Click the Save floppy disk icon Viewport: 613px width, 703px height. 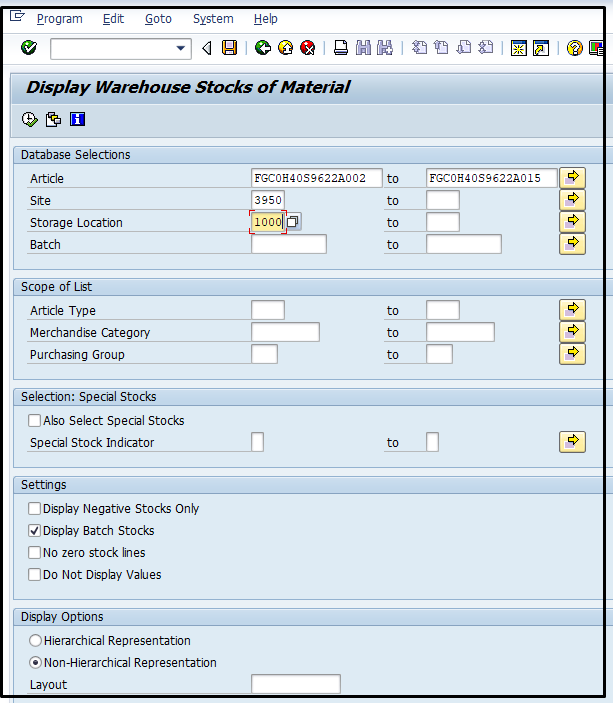(230, 48)
